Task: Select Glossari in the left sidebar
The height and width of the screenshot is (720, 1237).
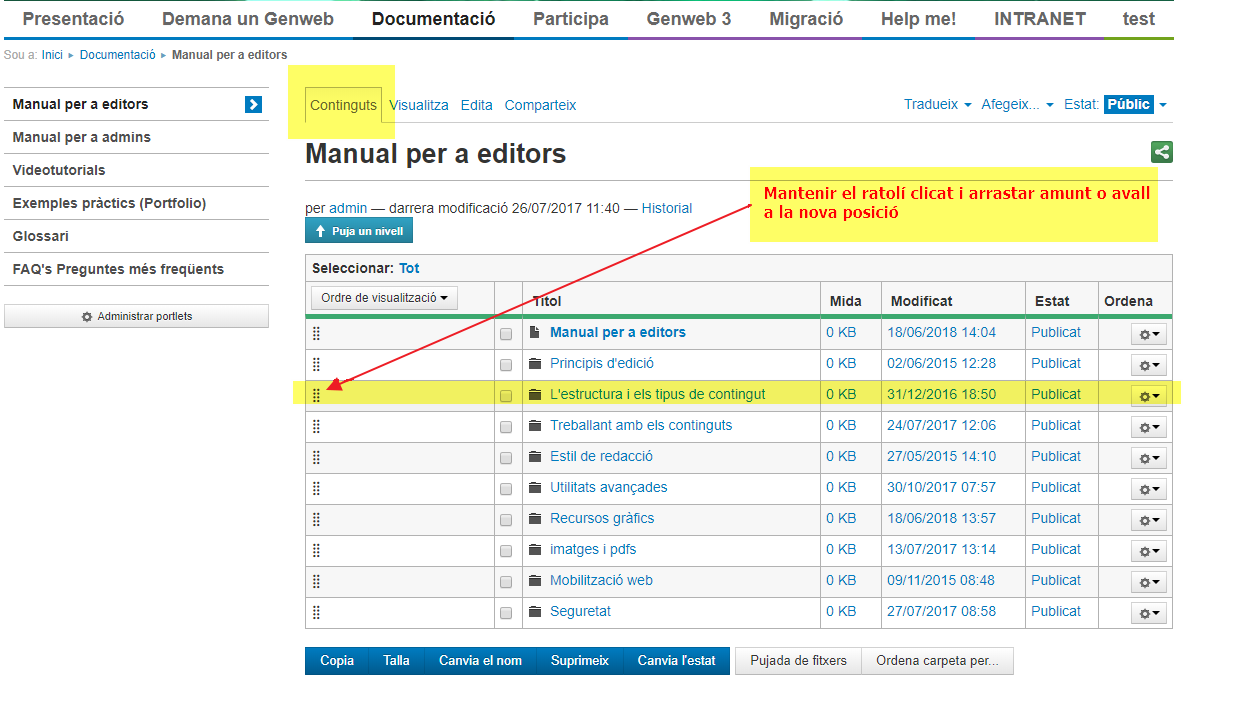Action: [41, 236]
